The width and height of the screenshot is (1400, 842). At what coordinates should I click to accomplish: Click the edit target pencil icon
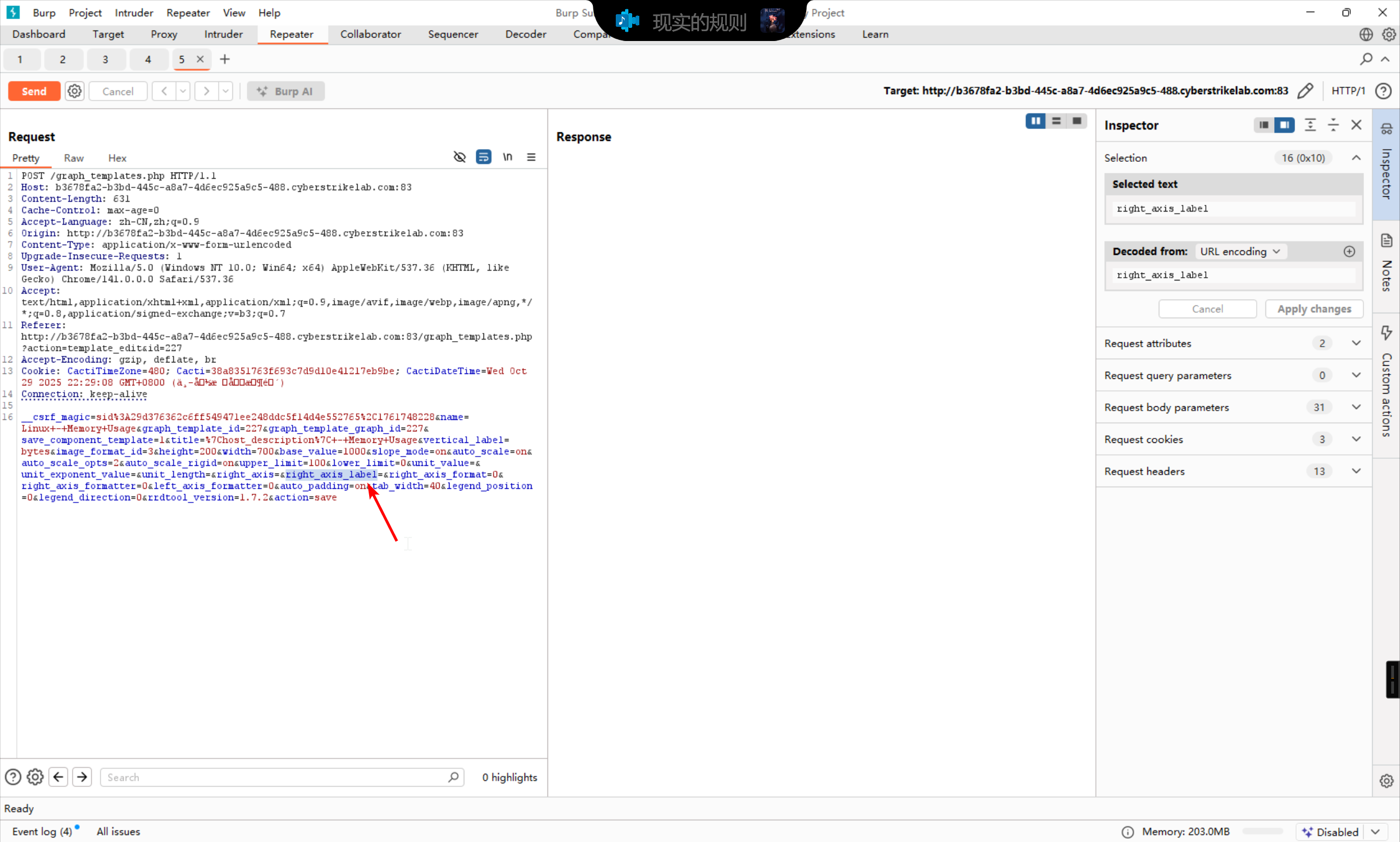1305,91
